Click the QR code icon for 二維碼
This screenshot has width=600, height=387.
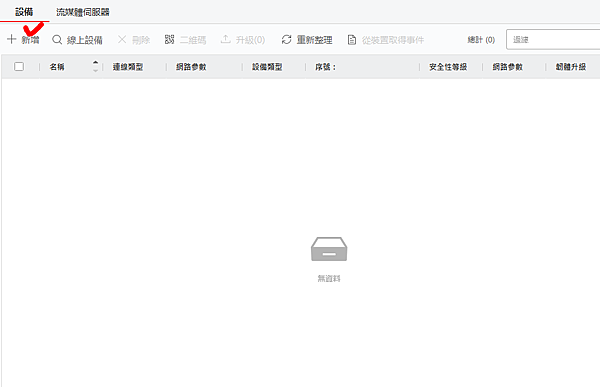pyautogui.click(x=170, y=39)
